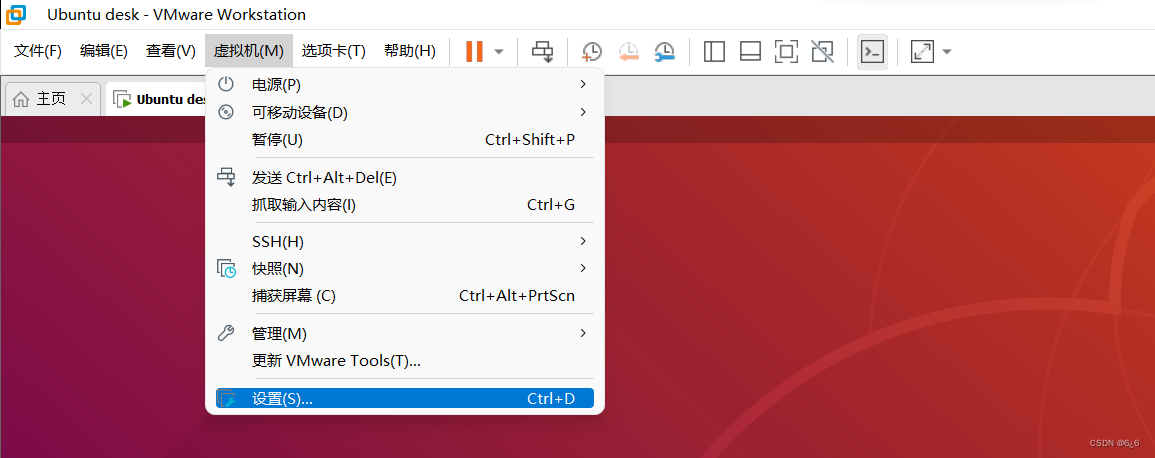Open the 管理(M) submenu

coord(404,334)
